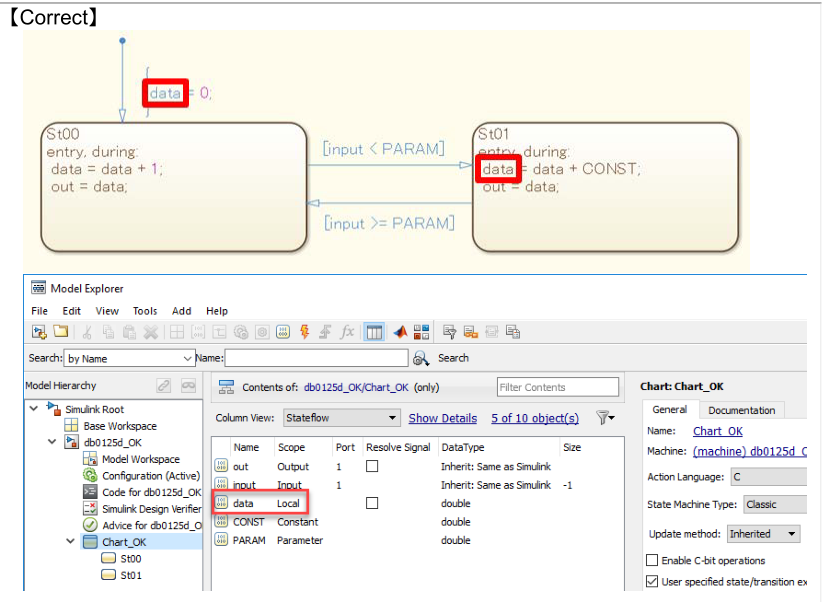
Task: Click the Open folder toolbar icon
Action: click(61, 331)
